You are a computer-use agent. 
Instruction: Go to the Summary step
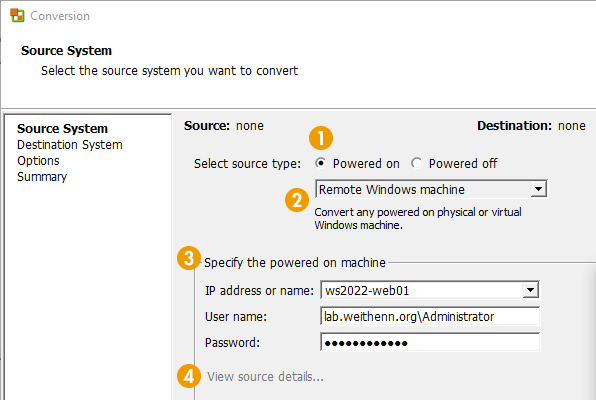tap(42, 177)
